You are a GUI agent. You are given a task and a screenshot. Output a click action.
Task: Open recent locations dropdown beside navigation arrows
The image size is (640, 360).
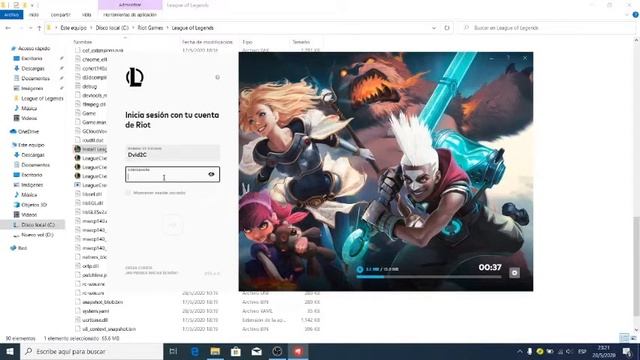pos(31,28)
